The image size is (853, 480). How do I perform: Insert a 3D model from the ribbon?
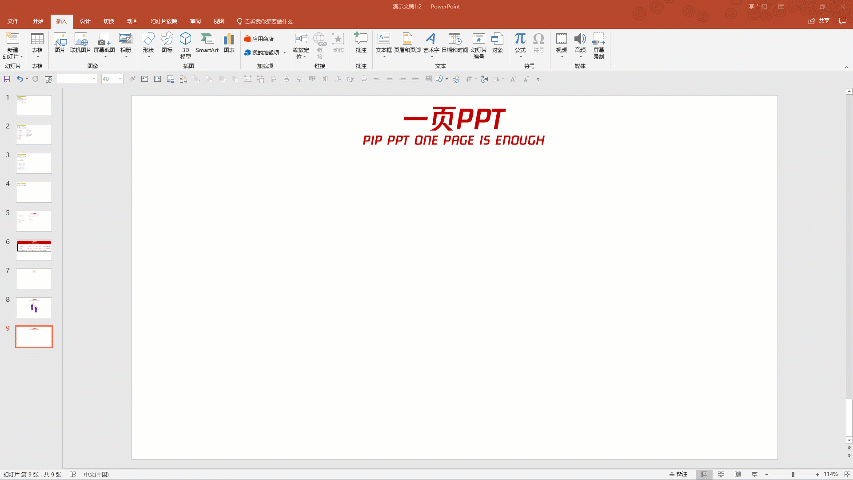(x=186, y=42)
